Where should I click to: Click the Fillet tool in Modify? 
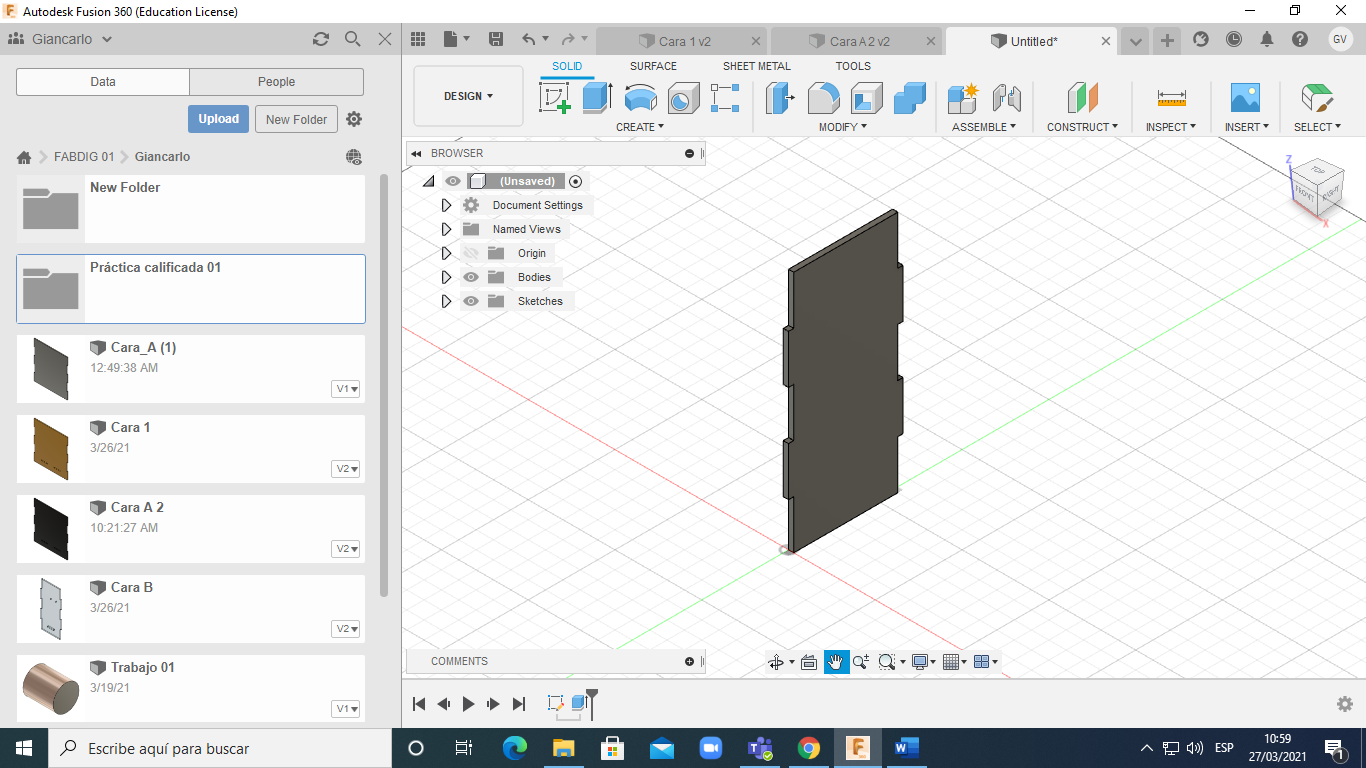pyautogui.click(x=823, y=98)
